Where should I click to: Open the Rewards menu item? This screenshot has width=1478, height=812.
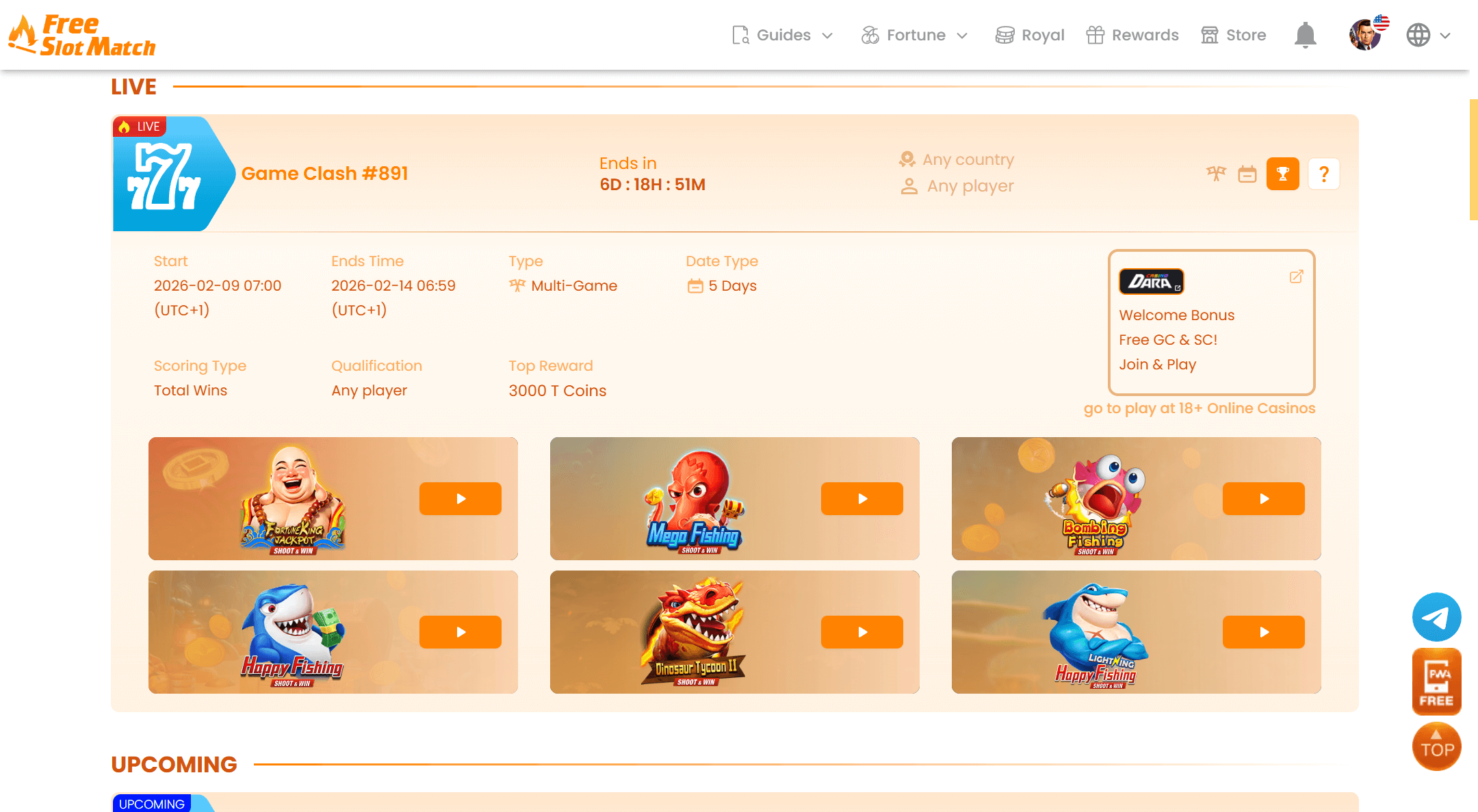1132,35
